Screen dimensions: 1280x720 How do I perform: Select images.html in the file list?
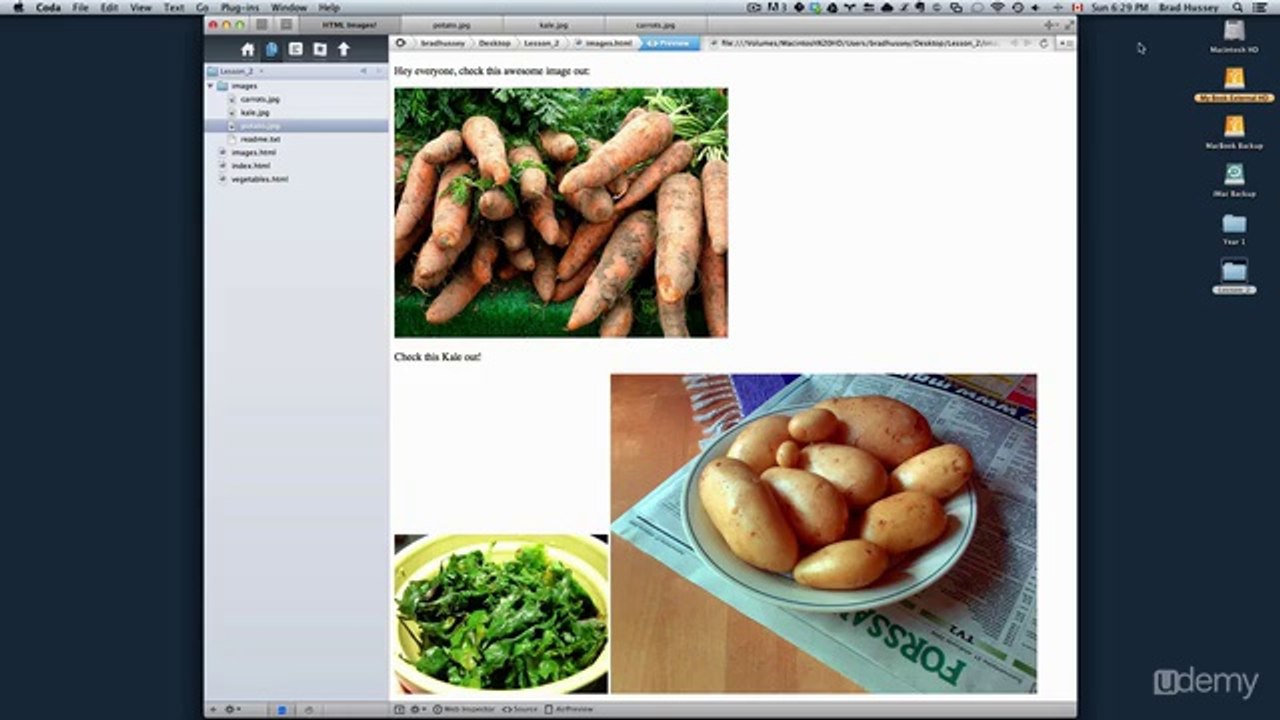(x=253, y=152)
